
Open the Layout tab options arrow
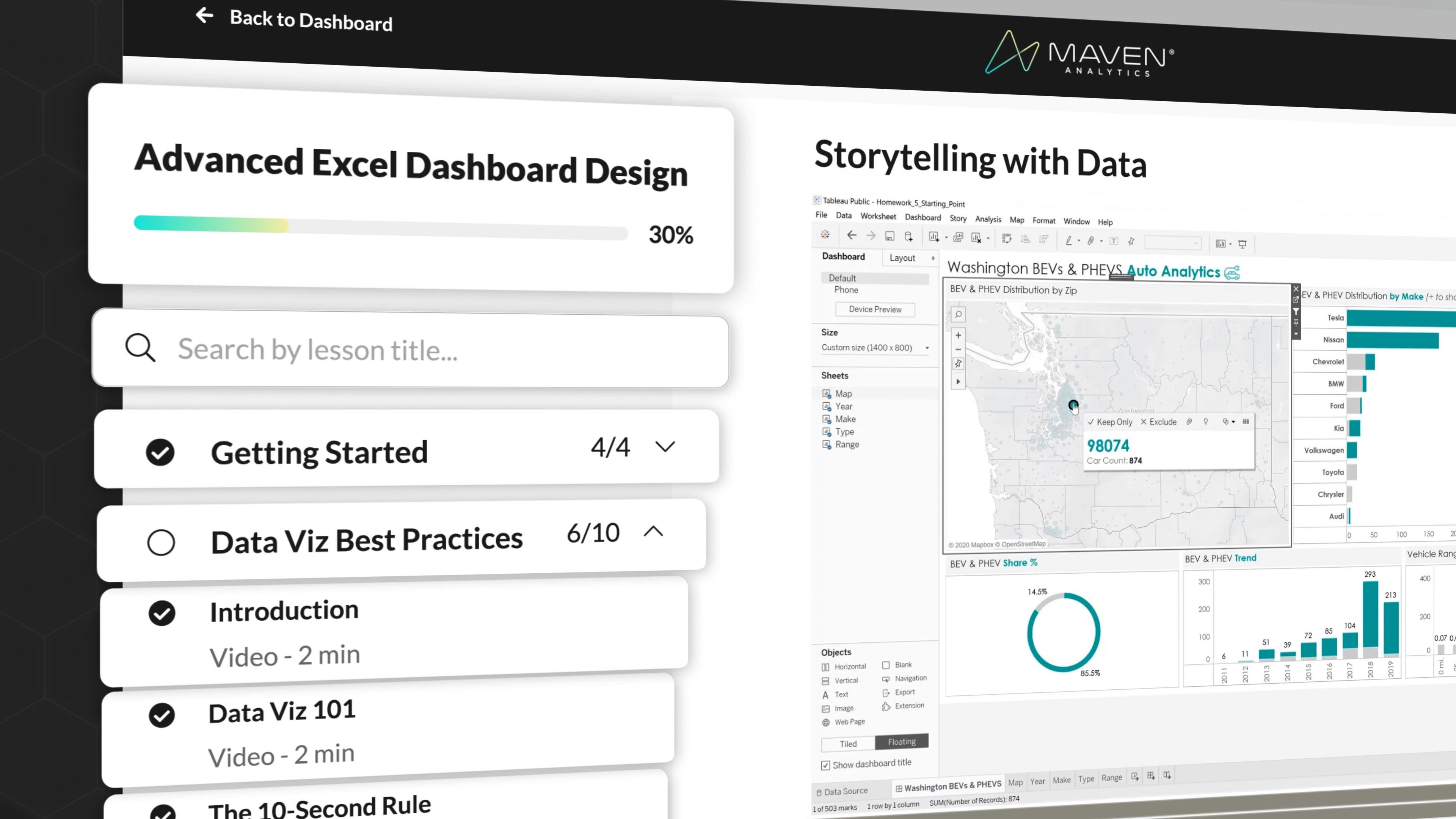click(x=933, y=258)
